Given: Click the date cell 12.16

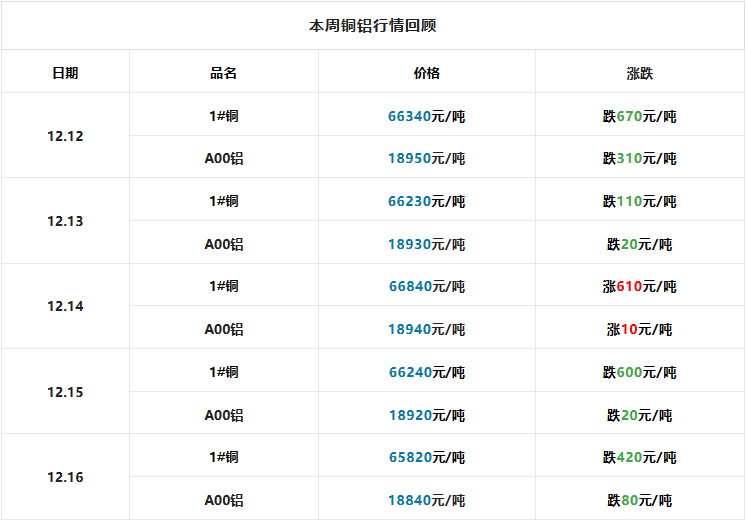Looking at the screenshot, I should pos(65,477).
